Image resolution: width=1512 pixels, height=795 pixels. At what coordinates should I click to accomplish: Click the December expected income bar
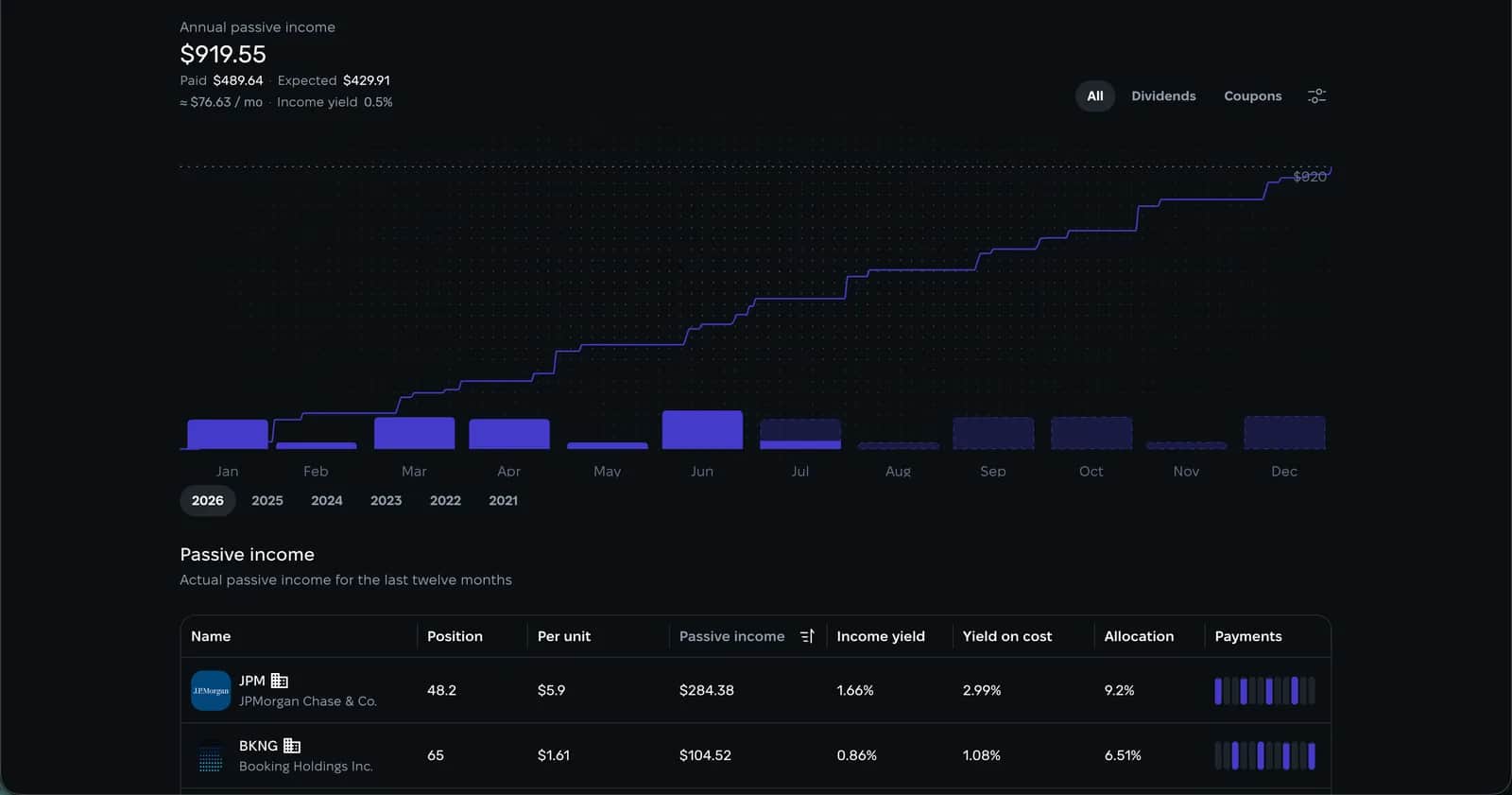point(1284,433)
